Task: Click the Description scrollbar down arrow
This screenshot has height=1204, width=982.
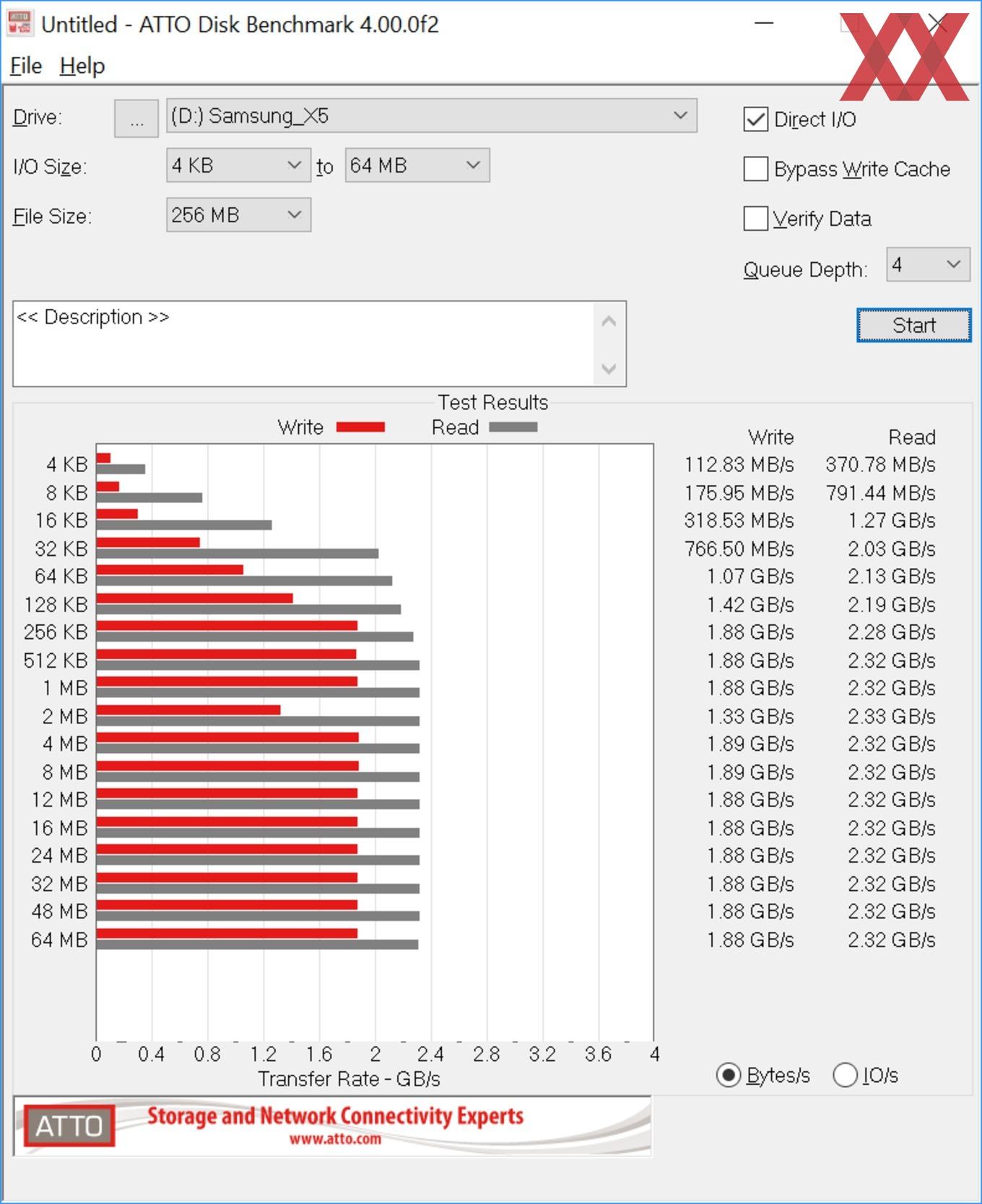Action: [609, 368]
